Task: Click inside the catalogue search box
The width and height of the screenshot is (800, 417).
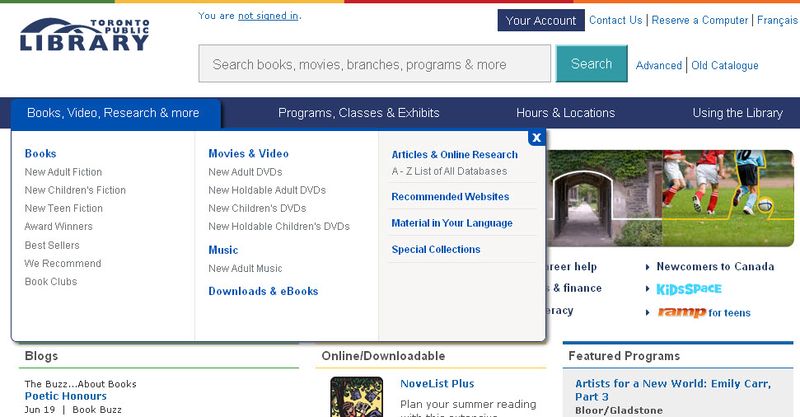Action: click(374, 64)
